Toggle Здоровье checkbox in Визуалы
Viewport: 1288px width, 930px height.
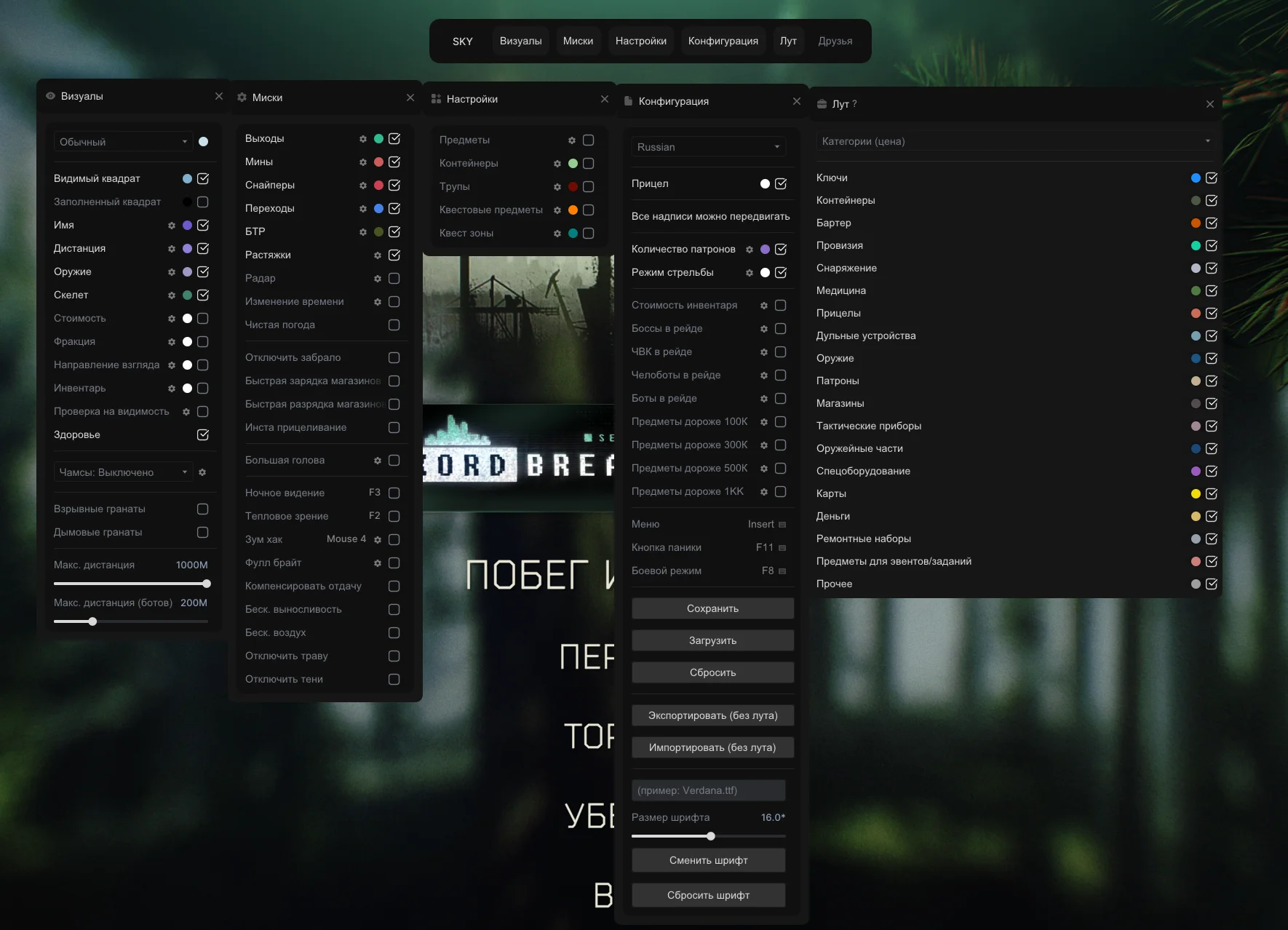pyautogui.click(x=203, y=434)
